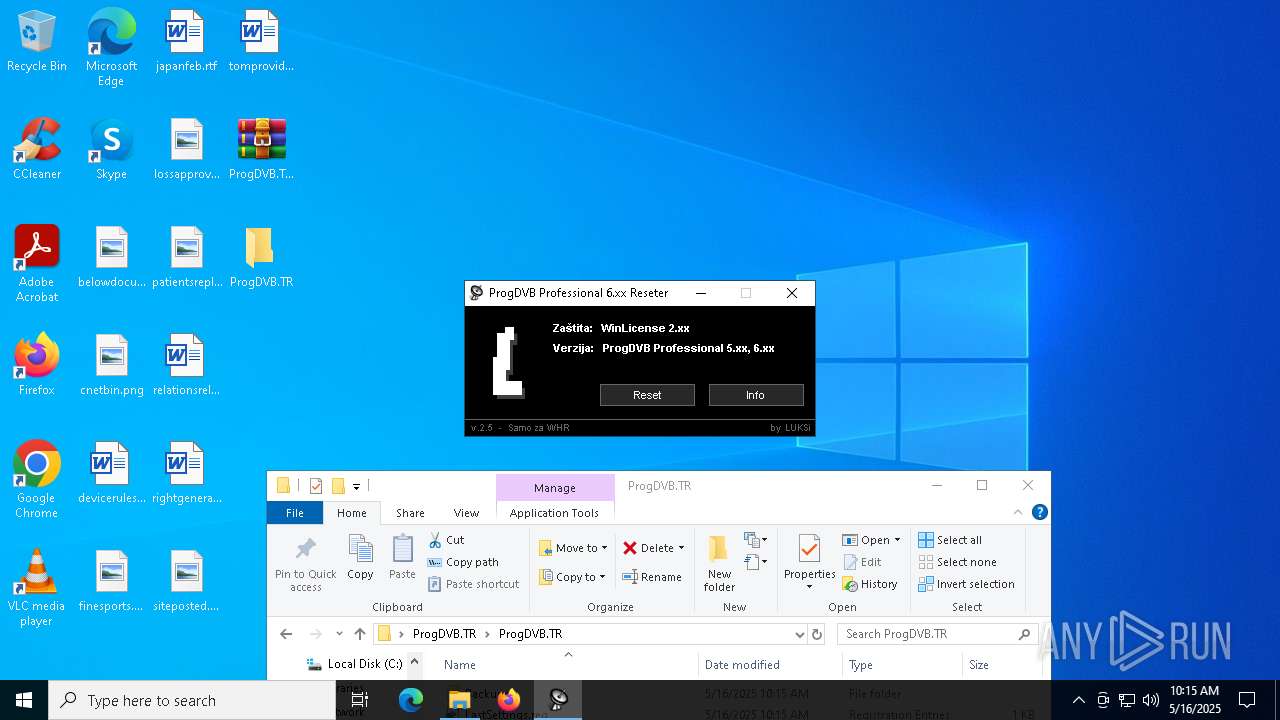Expand the address bar history dropdown
This screenshot has height=720, width=1280.
pos(799,634)
